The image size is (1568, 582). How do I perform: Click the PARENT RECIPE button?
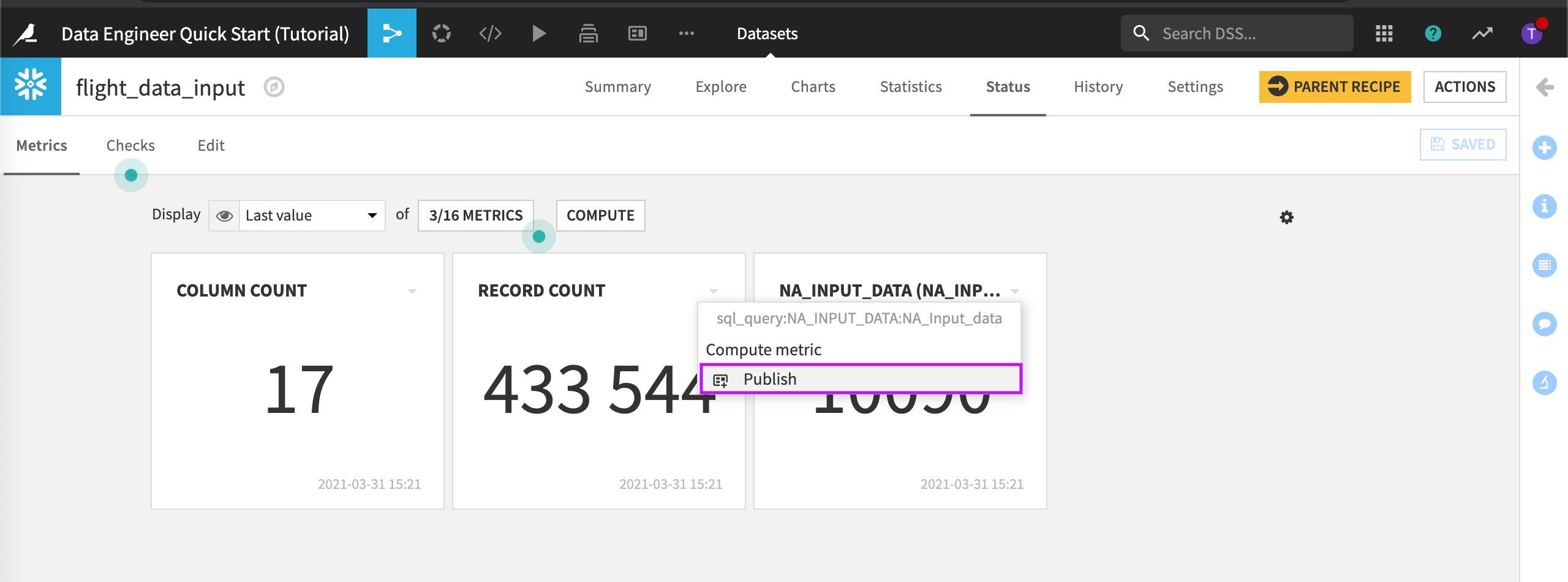1335,86
